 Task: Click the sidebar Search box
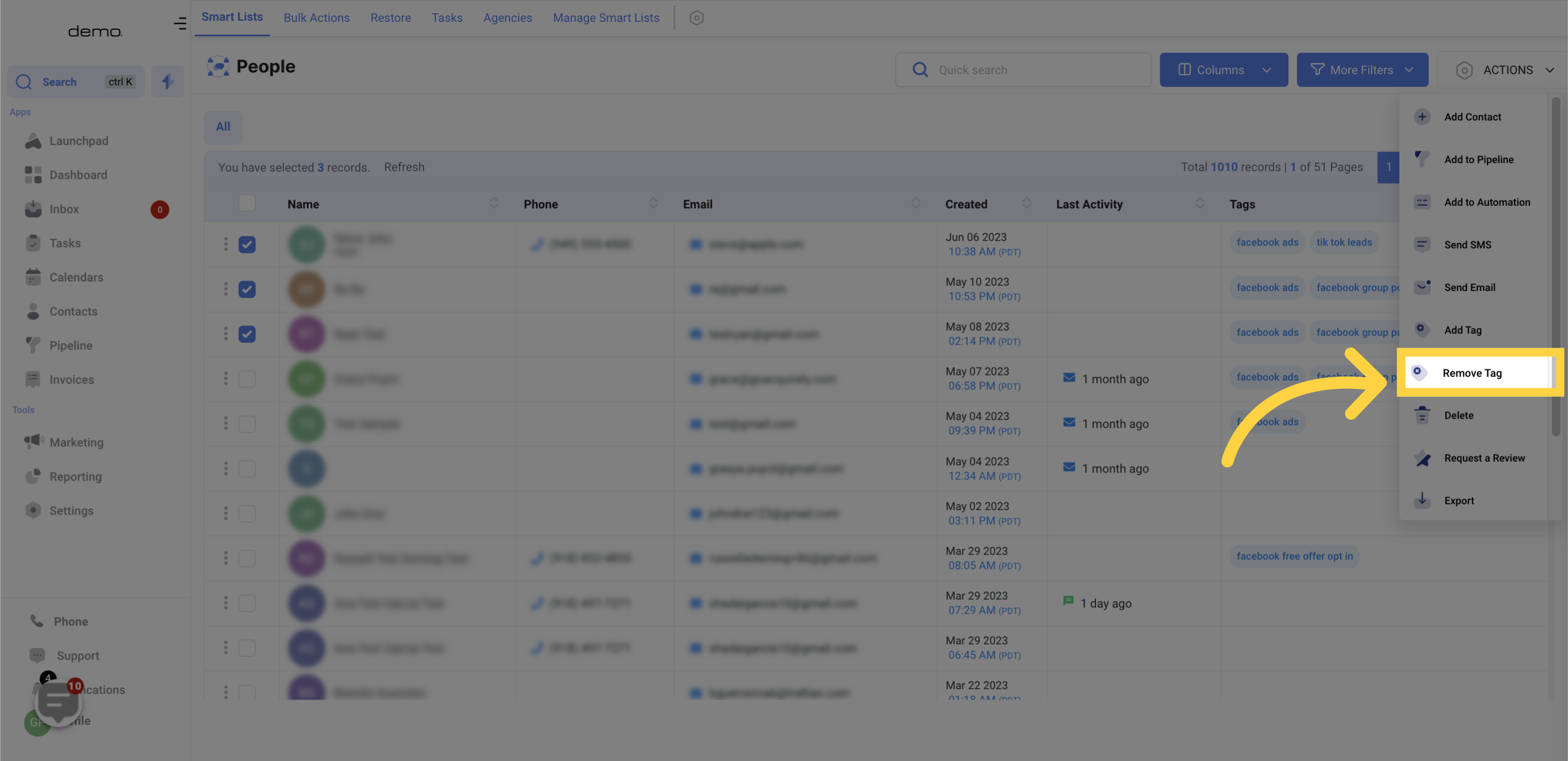75,82
